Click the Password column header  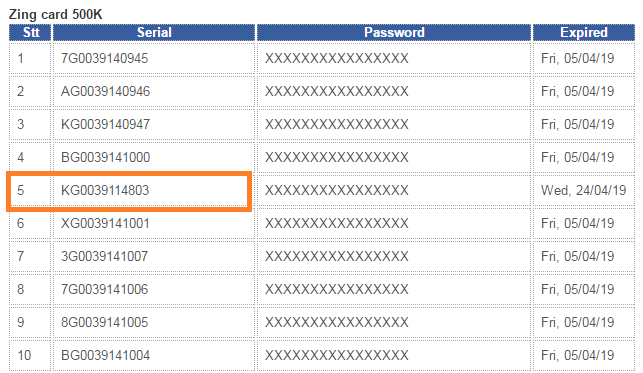[394, 32]
